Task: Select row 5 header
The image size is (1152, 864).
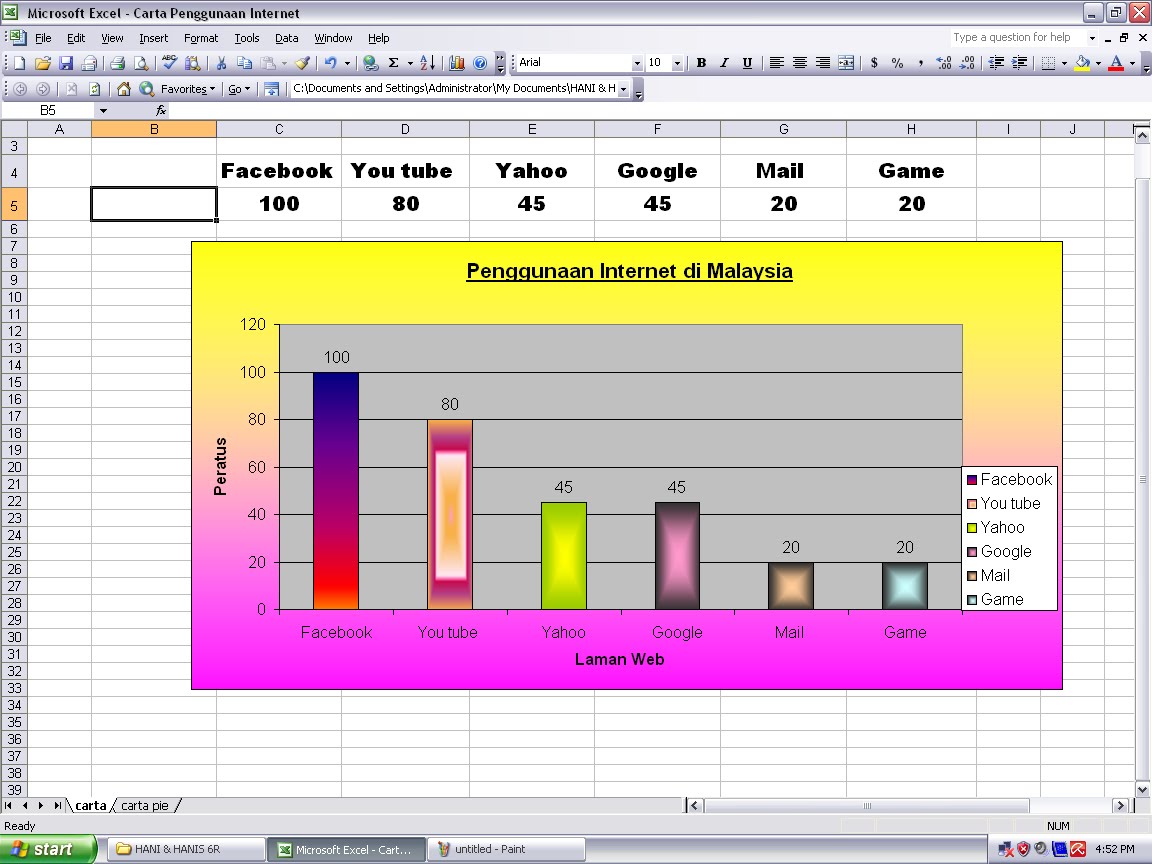Action: [x=14, y=205]
